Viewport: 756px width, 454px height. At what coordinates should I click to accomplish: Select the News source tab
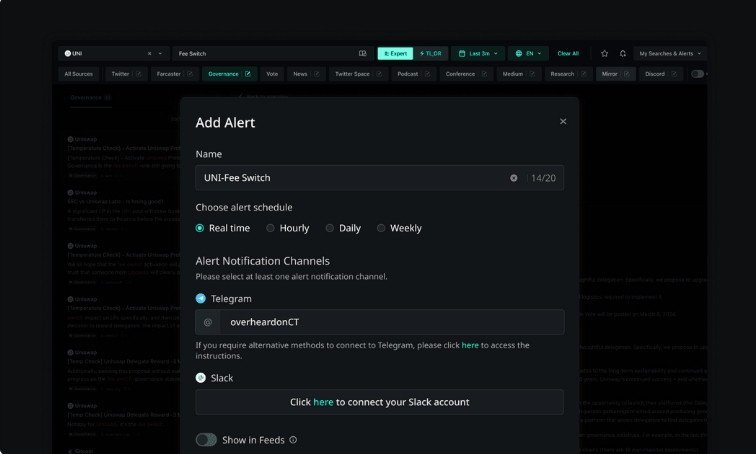(300, 74)
